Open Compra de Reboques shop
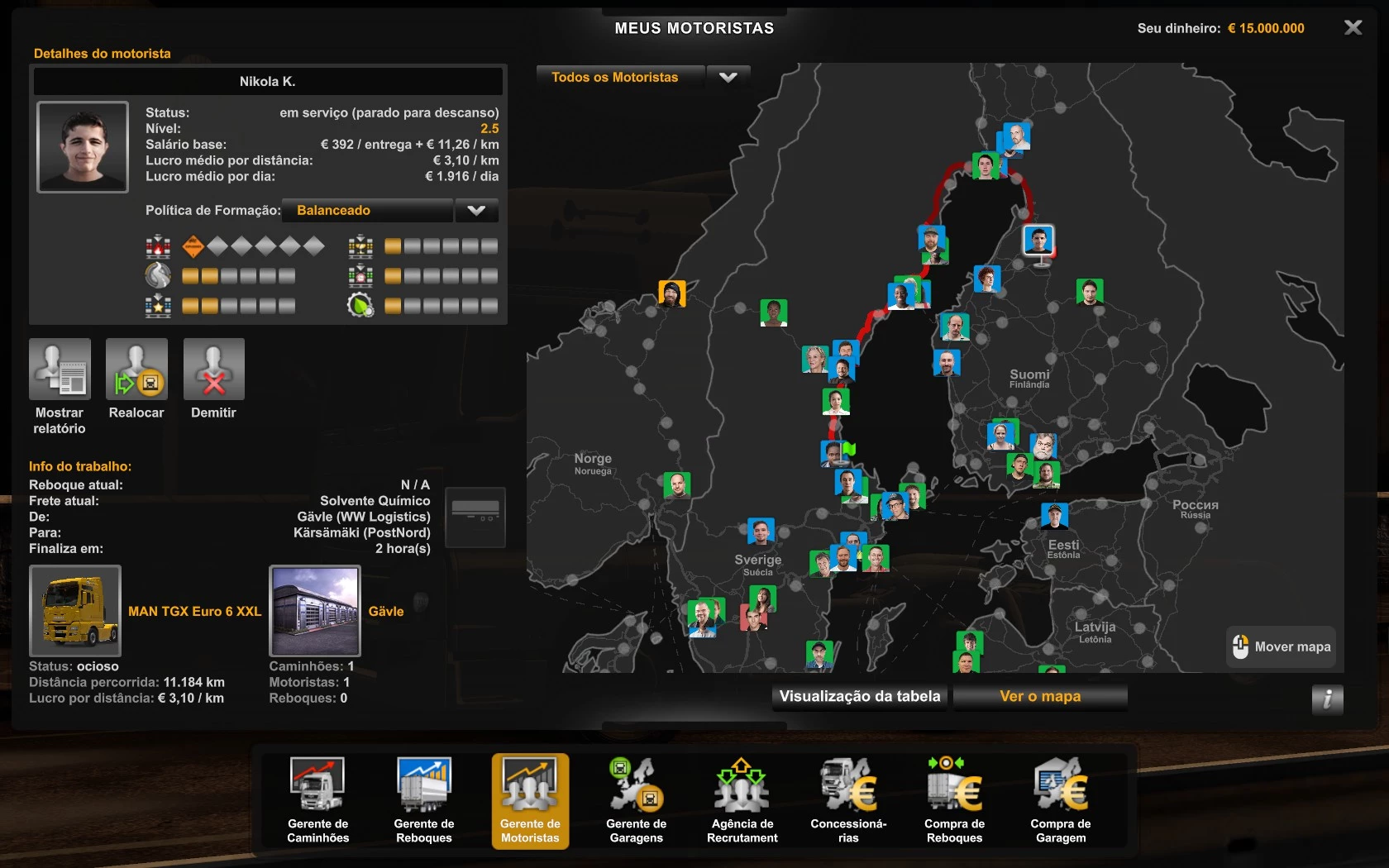 pyautogui.click(x=954, y=799)
